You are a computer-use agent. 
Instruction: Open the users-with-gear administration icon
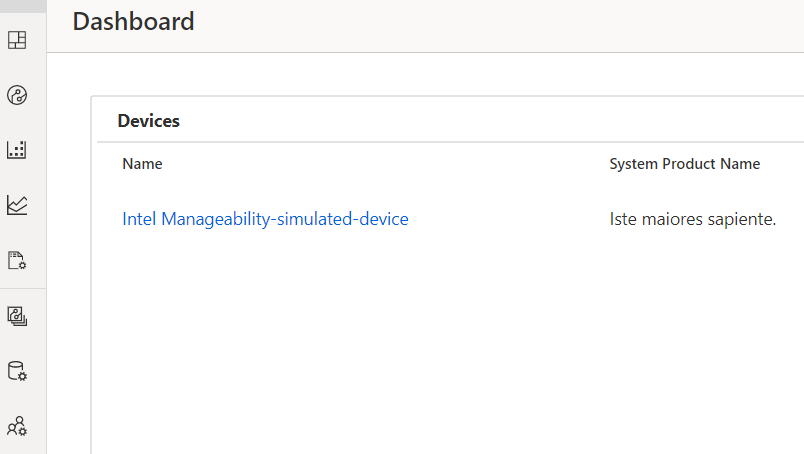coord(17,427)
